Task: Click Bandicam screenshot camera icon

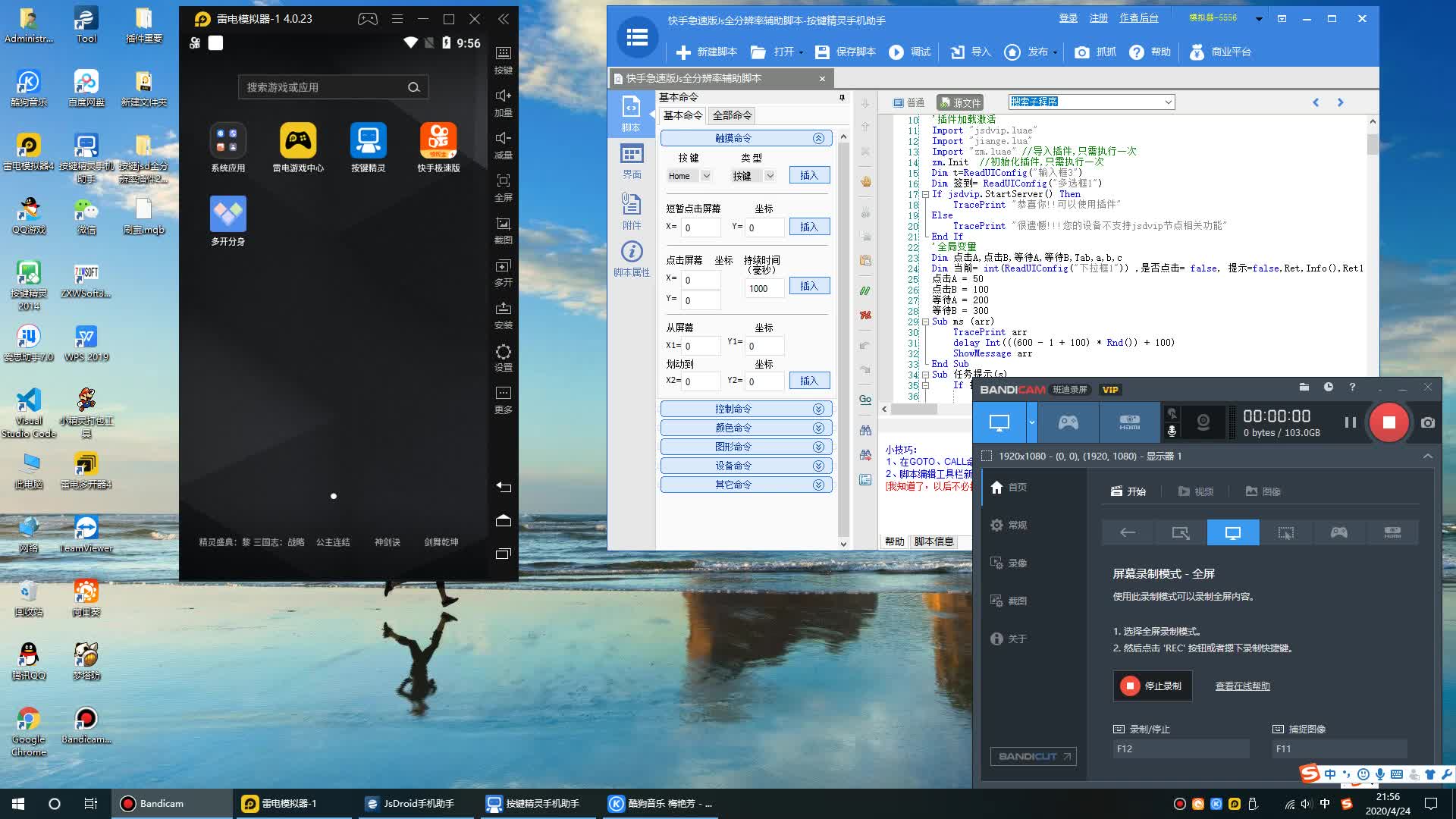Action: point(1428,422)
